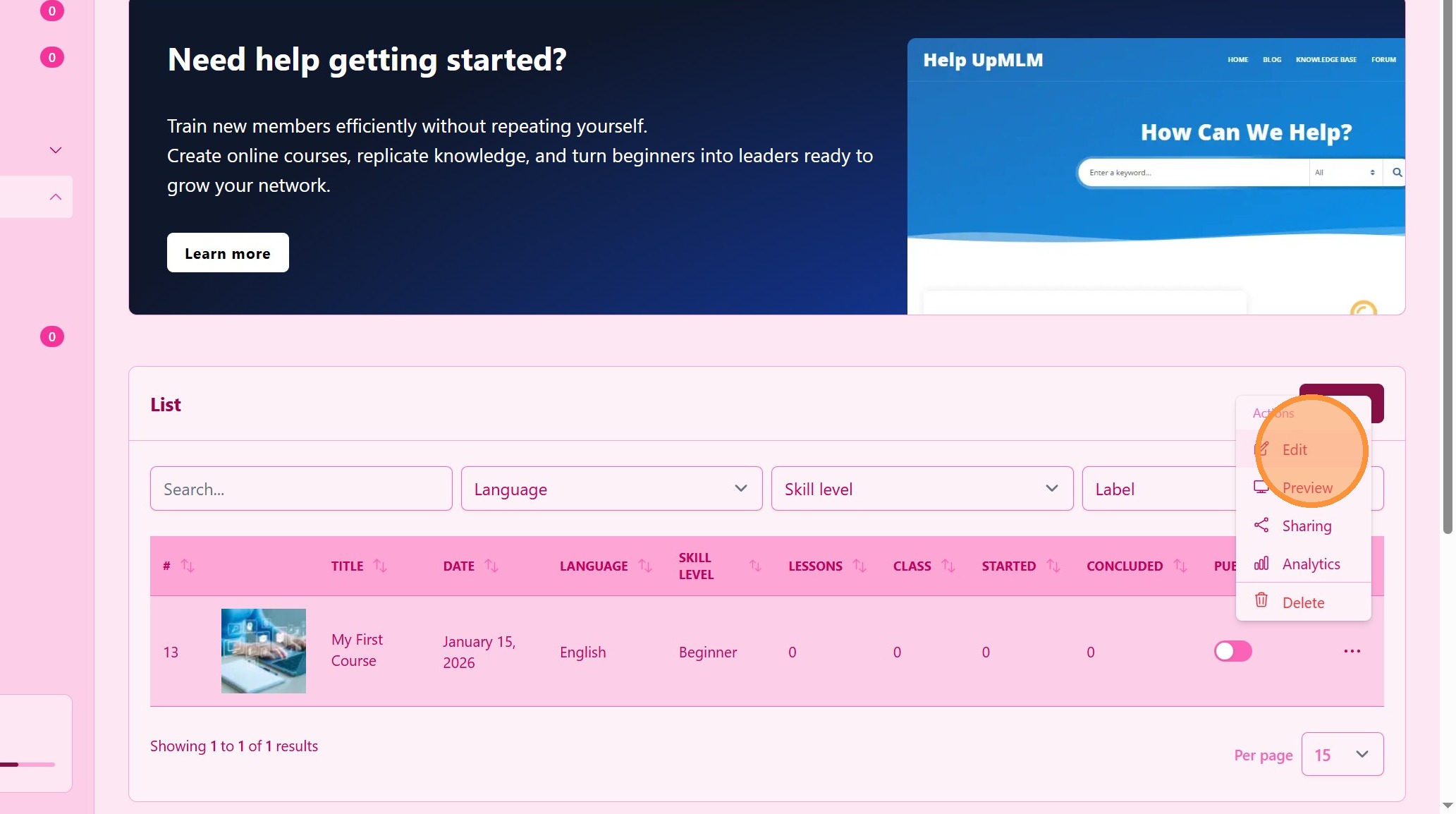Sort table by Date column arrows

point(491,566)
